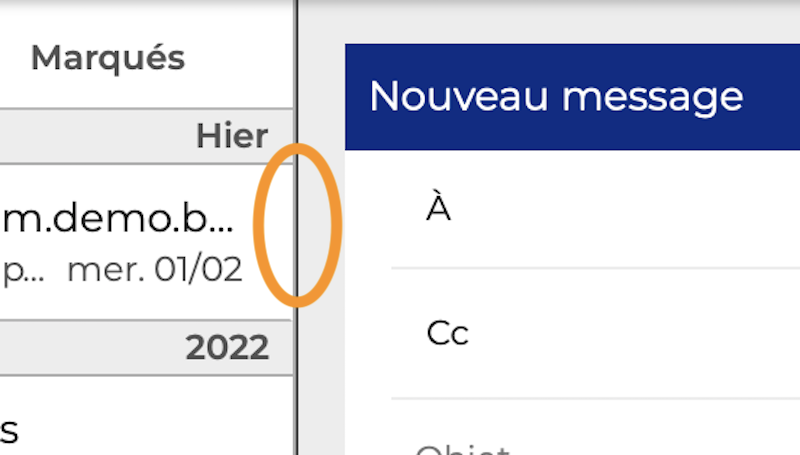Click the Objet subject field

pos(600,445)
